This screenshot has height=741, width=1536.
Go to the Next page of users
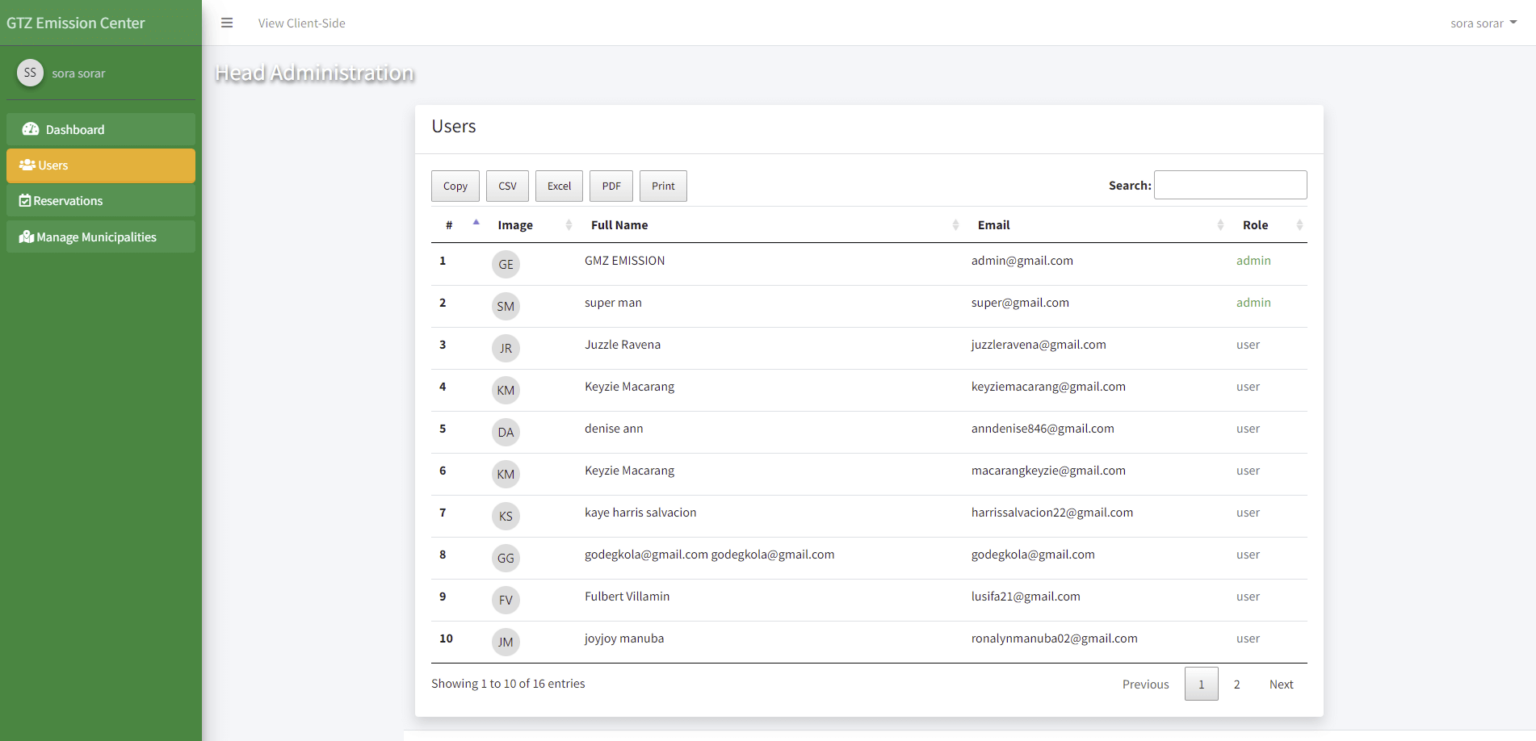[x=1281, y=684]
